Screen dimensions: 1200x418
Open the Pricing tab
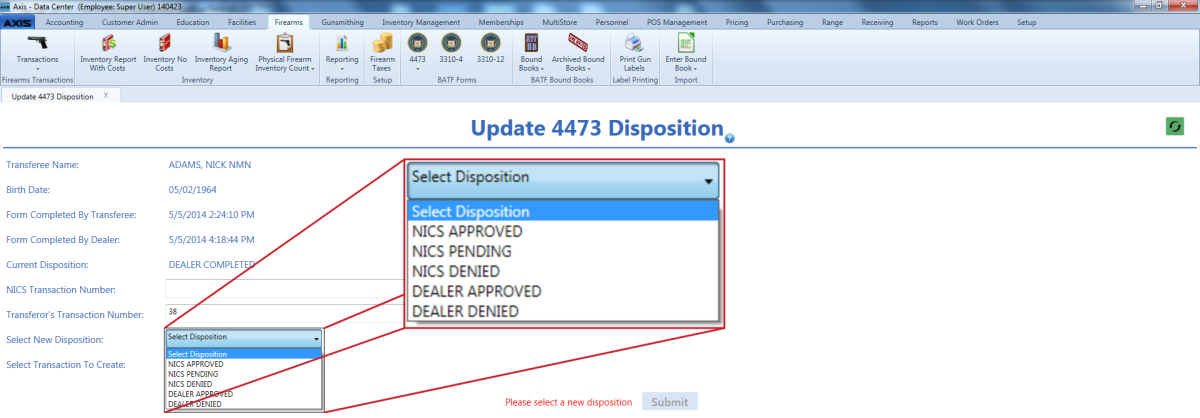click(x=737, y=21)
